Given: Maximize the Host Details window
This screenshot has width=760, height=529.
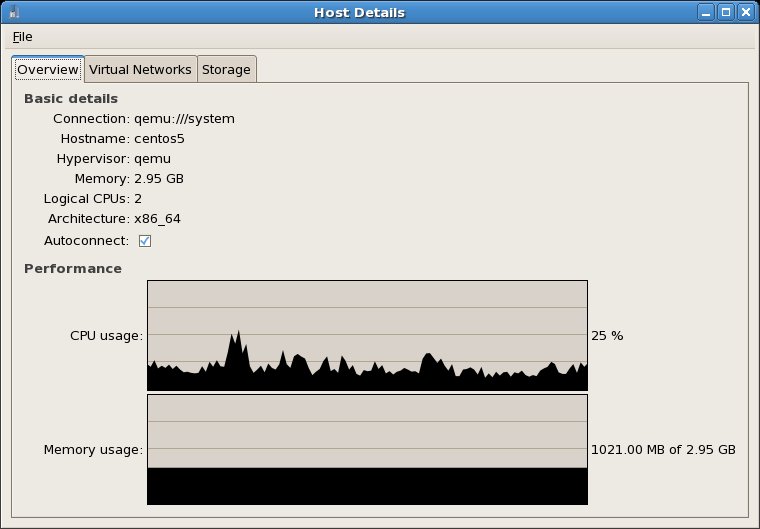Looking at the screenshot, I should (x=726, y=12).
